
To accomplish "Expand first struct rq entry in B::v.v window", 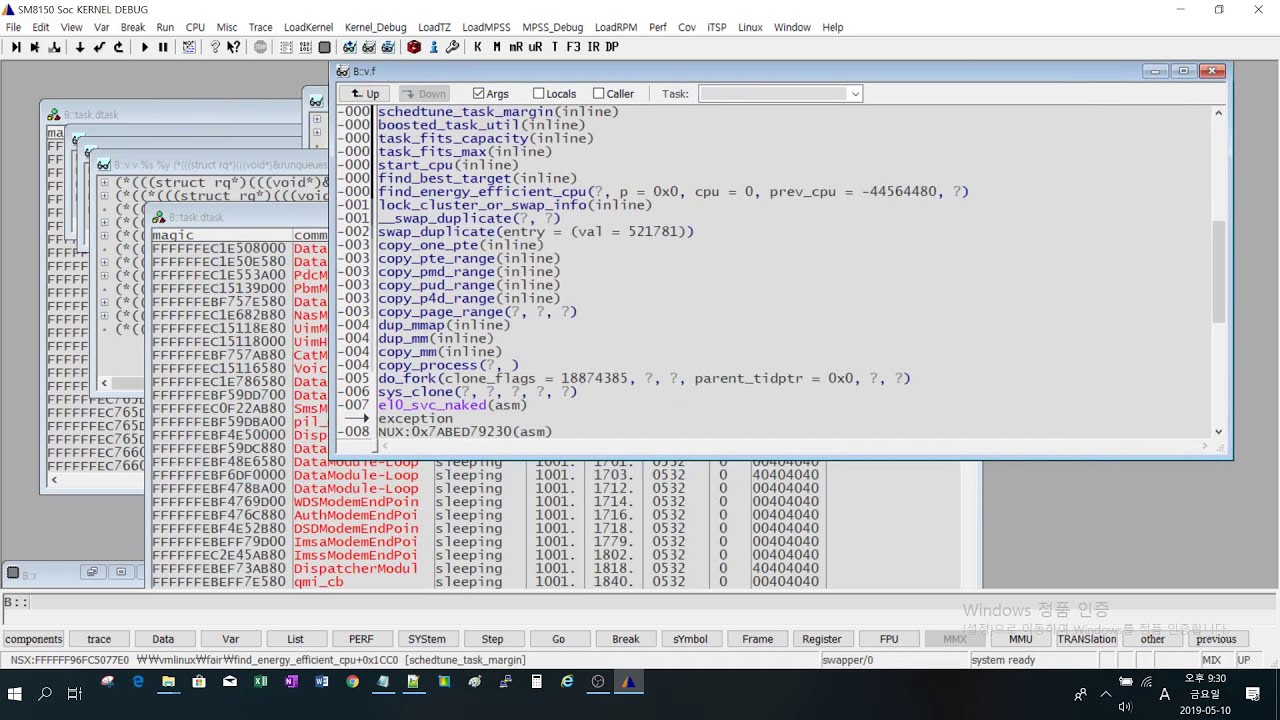I will [104, 183].
